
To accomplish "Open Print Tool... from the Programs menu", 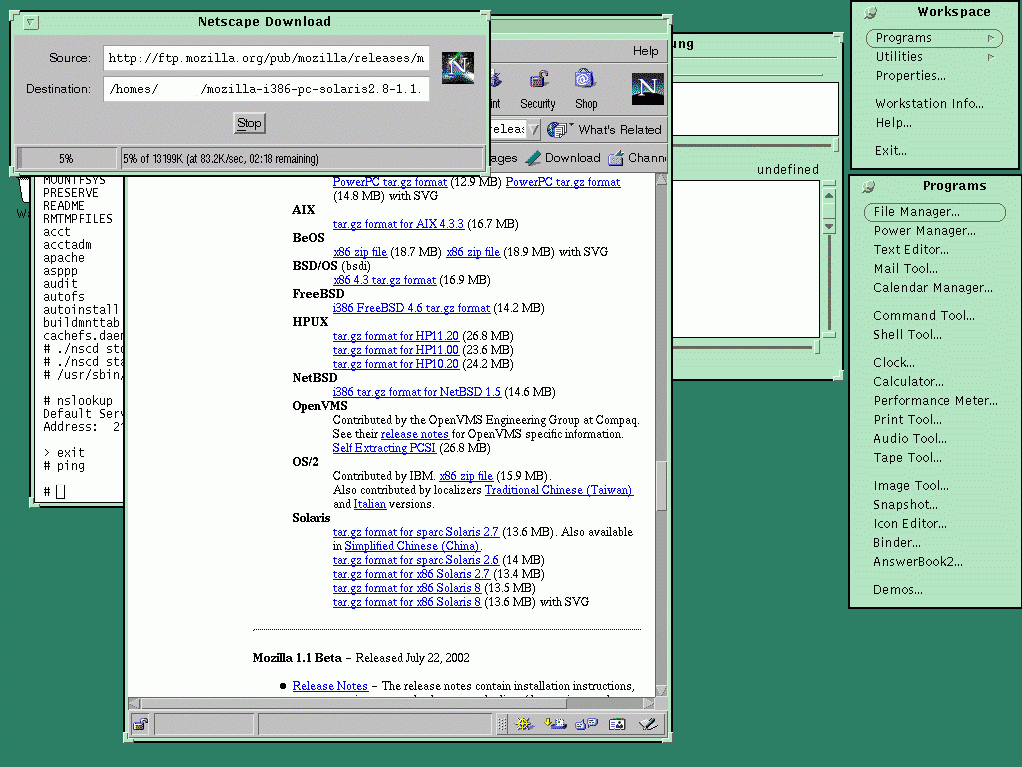I will (x=907, y=420).
